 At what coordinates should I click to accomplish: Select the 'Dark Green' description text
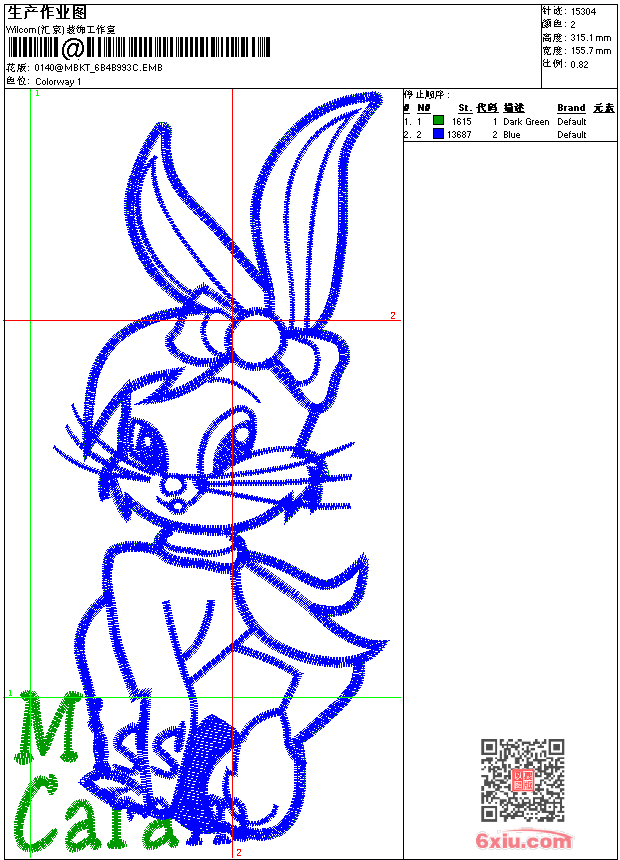pyautogui.click(x=526, y=122)
